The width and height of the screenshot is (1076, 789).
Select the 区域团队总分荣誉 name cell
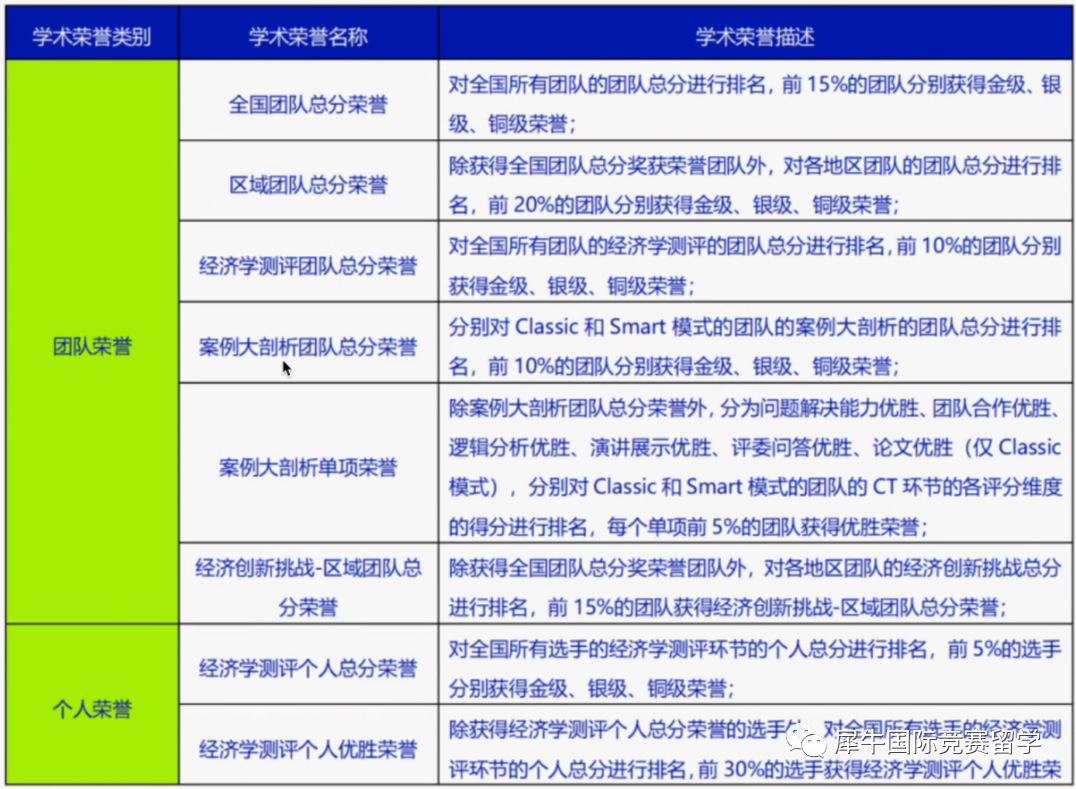click(x=308, y=185)
